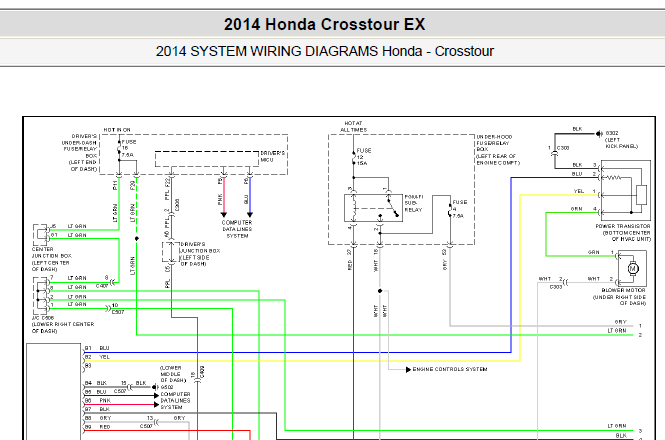Click "(UNDER RIGHT SIDE OF DASH)" note

pos(619,300)
